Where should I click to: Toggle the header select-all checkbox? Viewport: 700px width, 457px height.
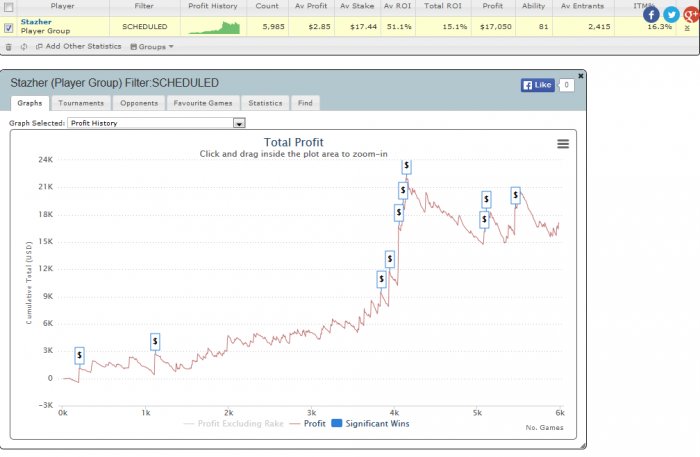coord(8,7)
